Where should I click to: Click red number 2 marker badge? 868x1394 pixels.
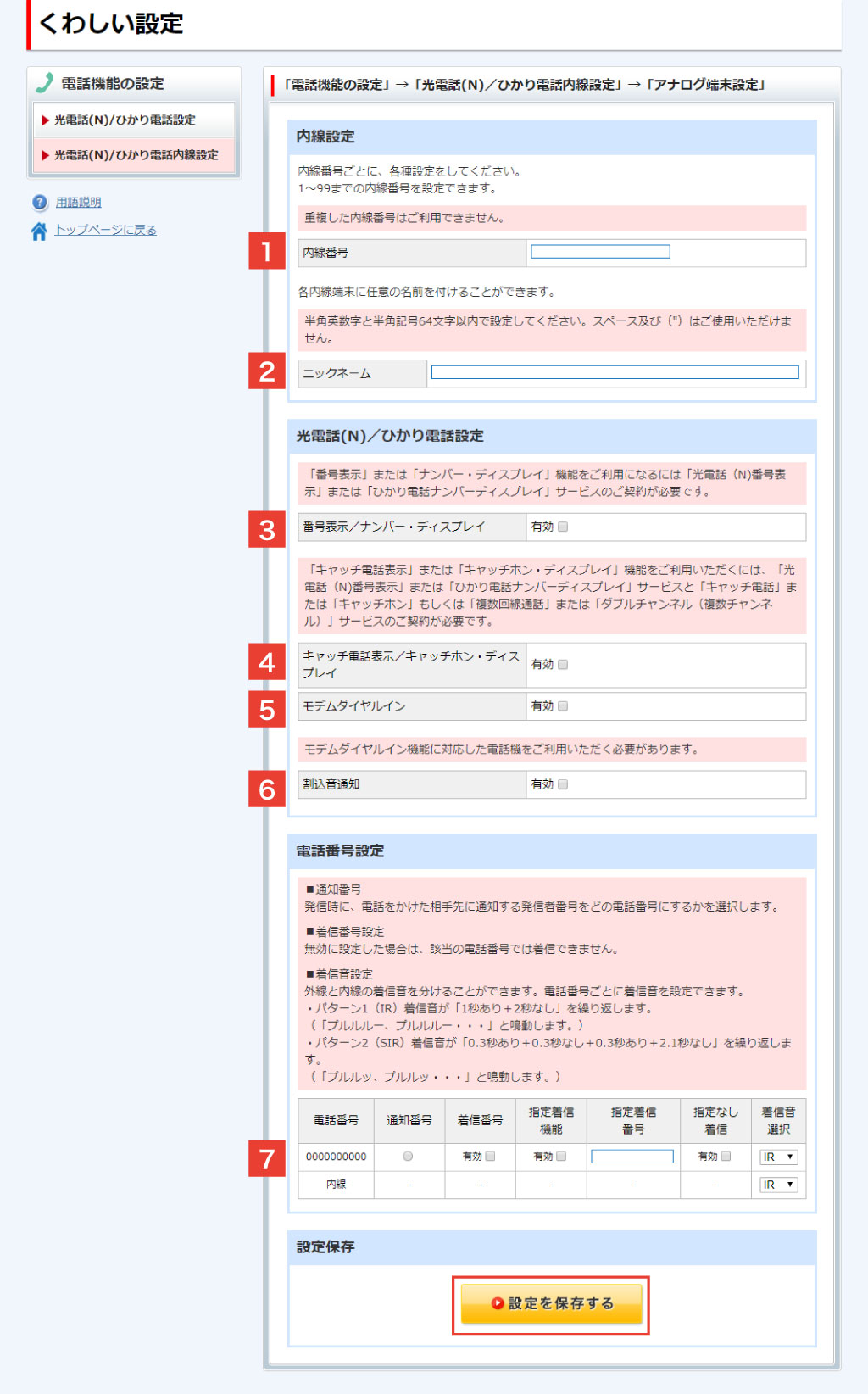tap(266, 371)
